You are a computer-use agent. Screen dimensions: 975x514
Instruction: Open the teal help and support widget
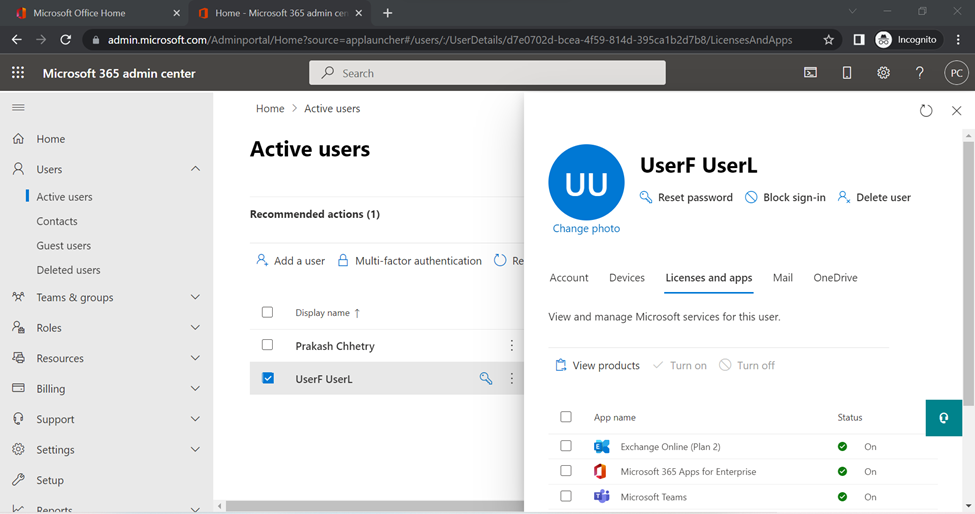click(943, 418)
